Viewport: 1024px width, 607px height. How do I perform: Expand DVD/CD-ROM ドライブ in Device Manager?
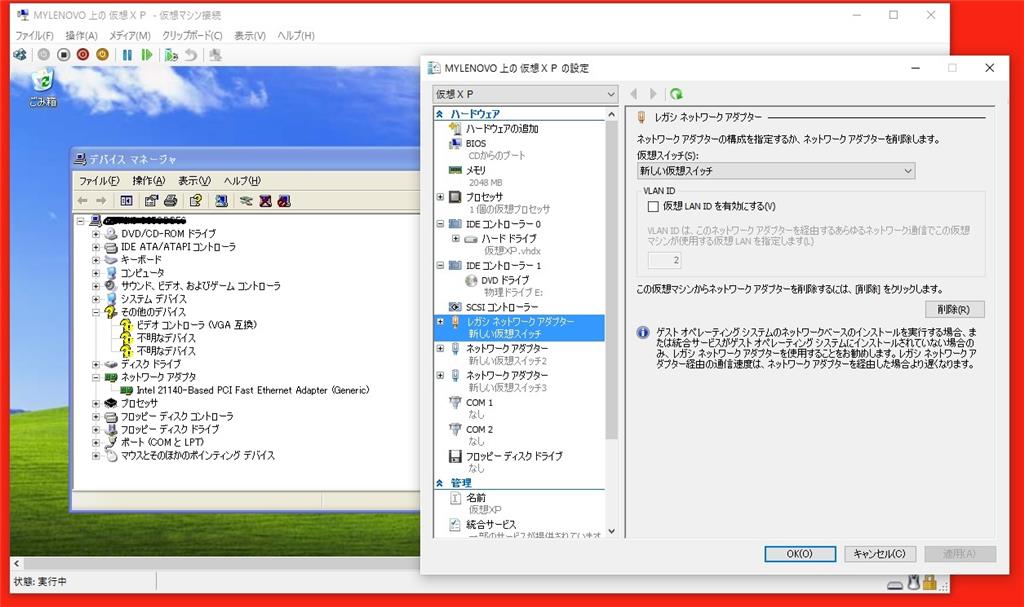click(96, 233)
